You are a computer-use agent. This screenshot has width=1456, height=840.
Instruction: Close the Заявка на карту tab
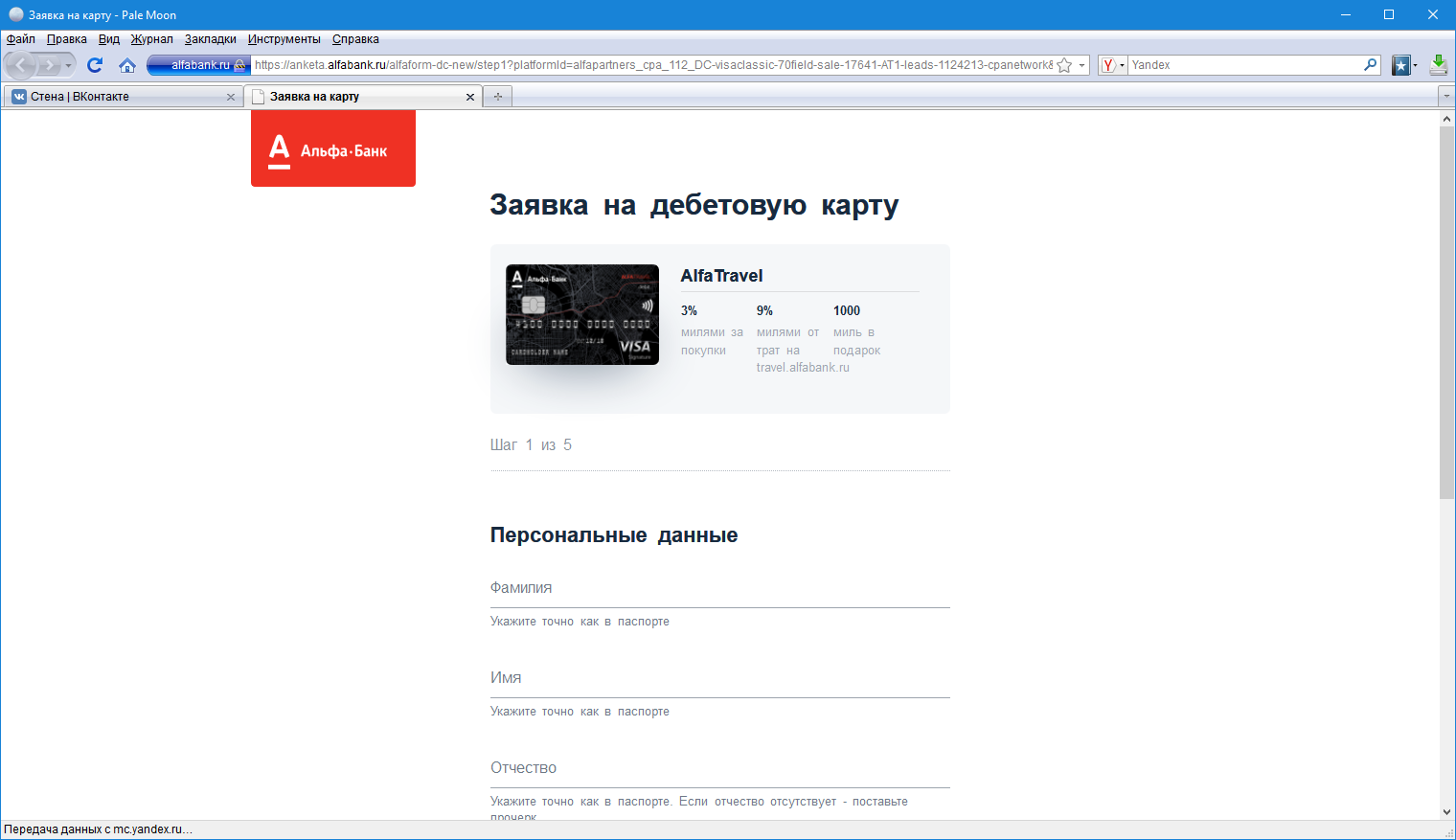[469, 97]
